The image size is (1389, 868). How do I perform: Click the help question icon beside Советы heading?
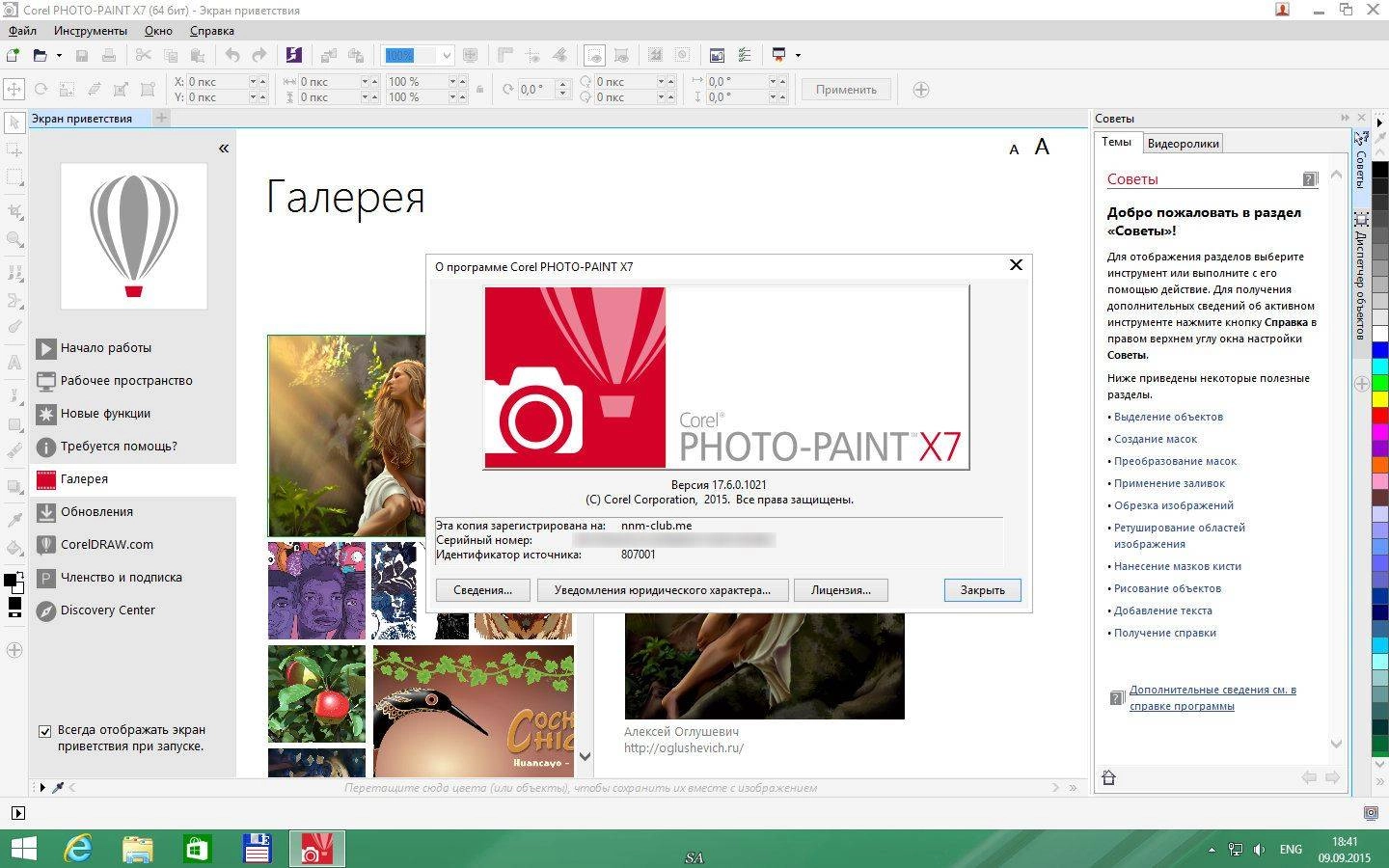click(x=1310, y=178)
